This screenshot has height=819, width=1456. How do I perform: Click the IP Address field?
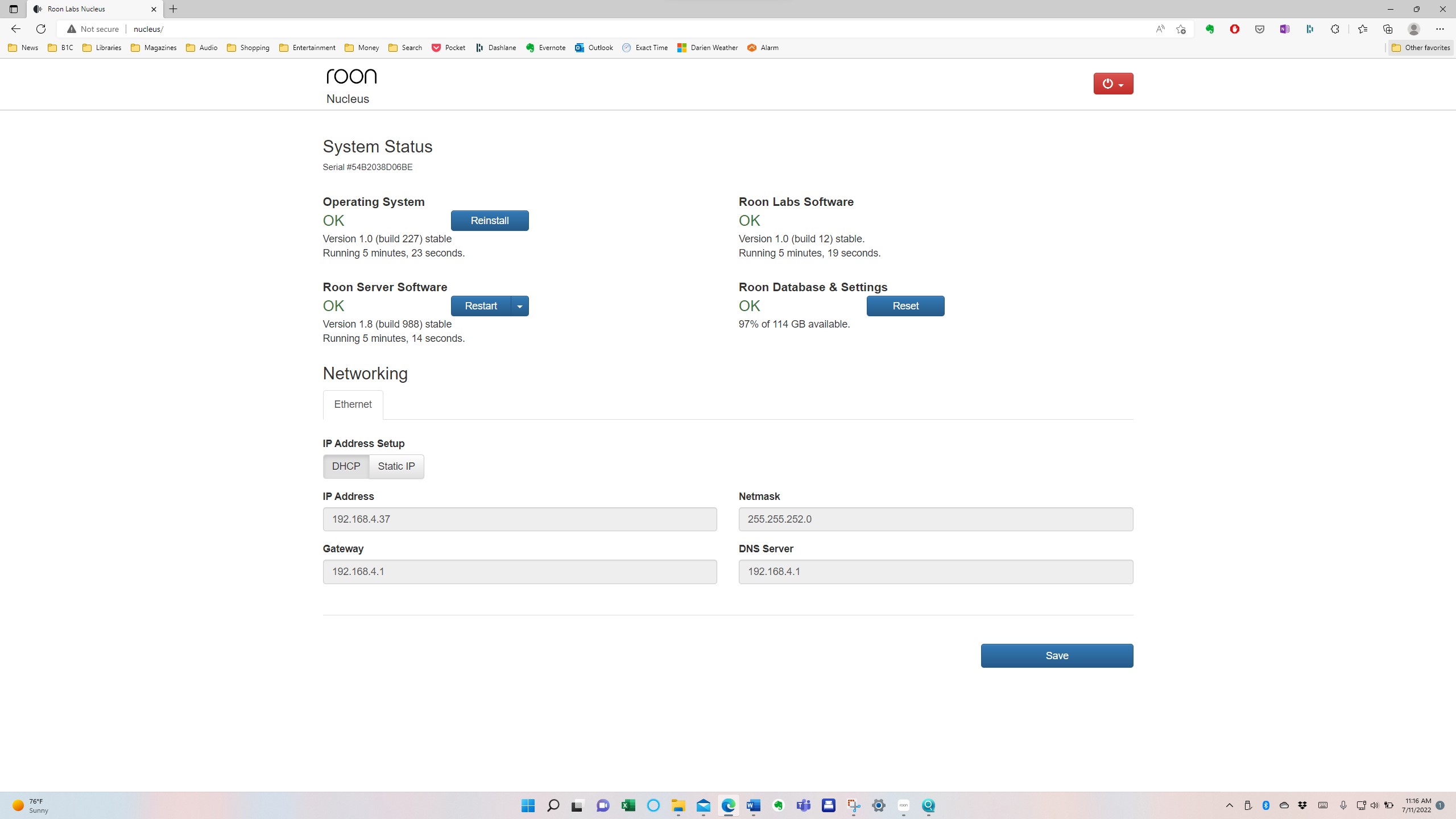(x=520, y=519)
